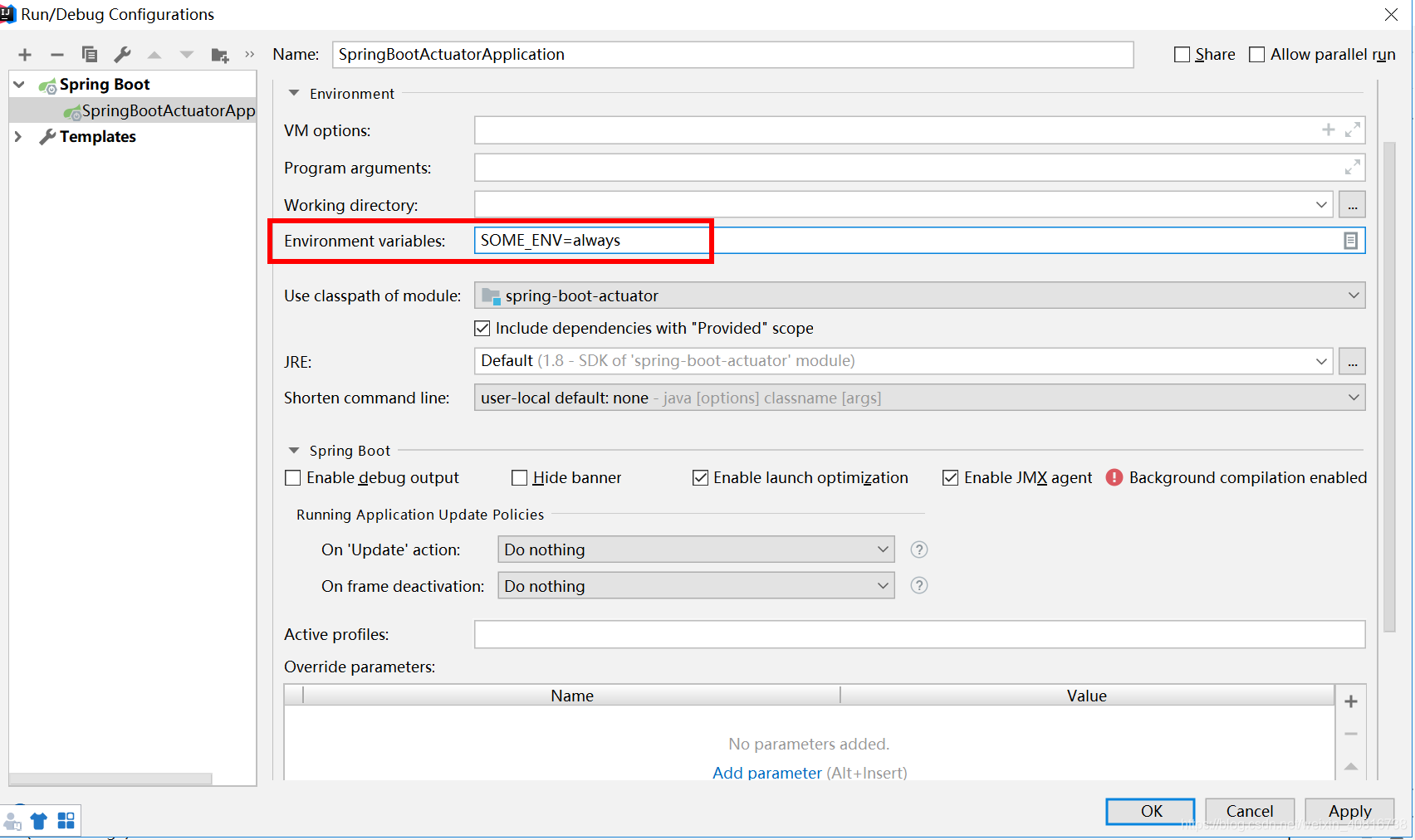Add new configuration with plus icon
Viewport: 1415px width, 840px height.
(25, 55)
